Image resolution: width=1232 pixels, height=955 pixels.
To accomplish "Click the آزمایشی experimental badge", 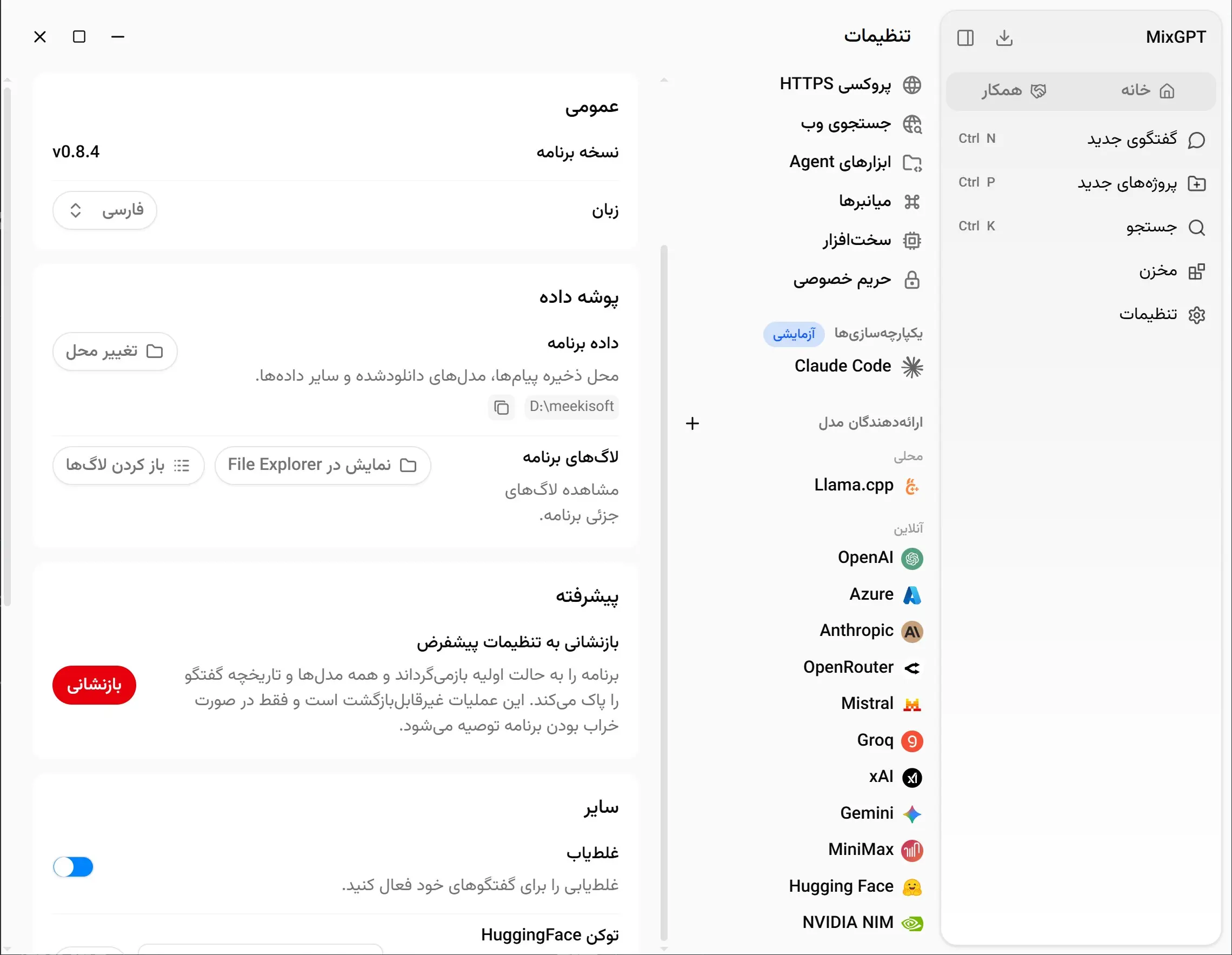I will point(794,334).
